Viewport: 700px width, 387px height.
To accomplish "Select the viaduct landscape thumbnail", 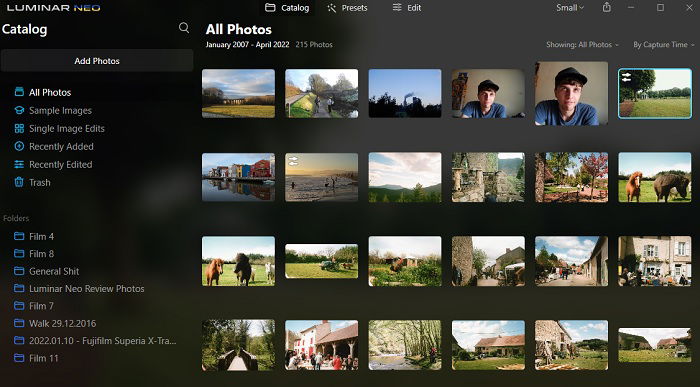I will tap(238, 93).
